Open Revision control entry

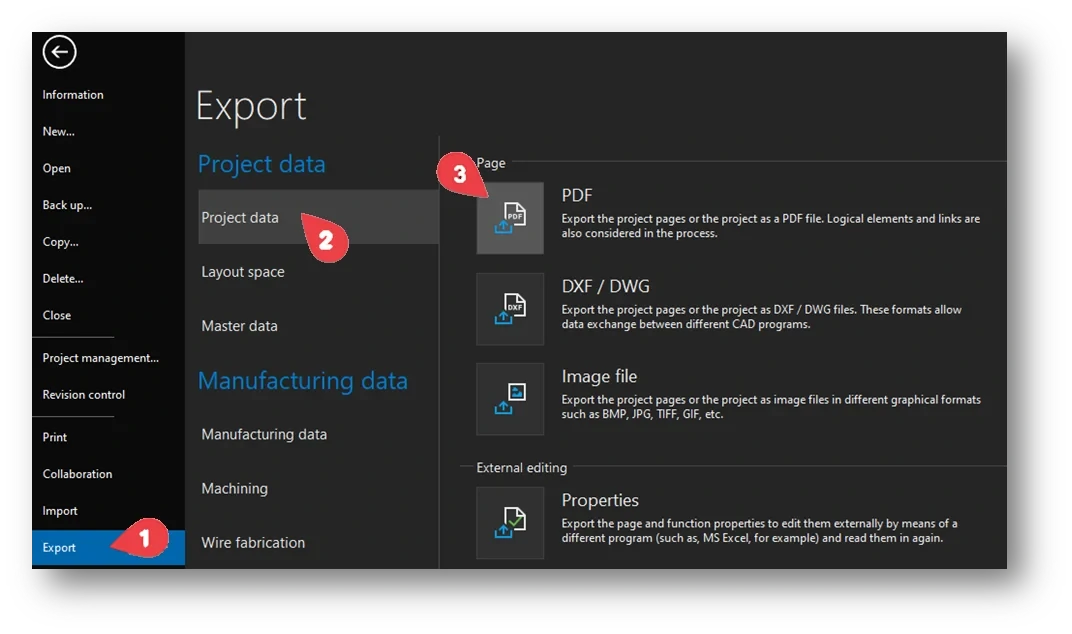(83, 395)
